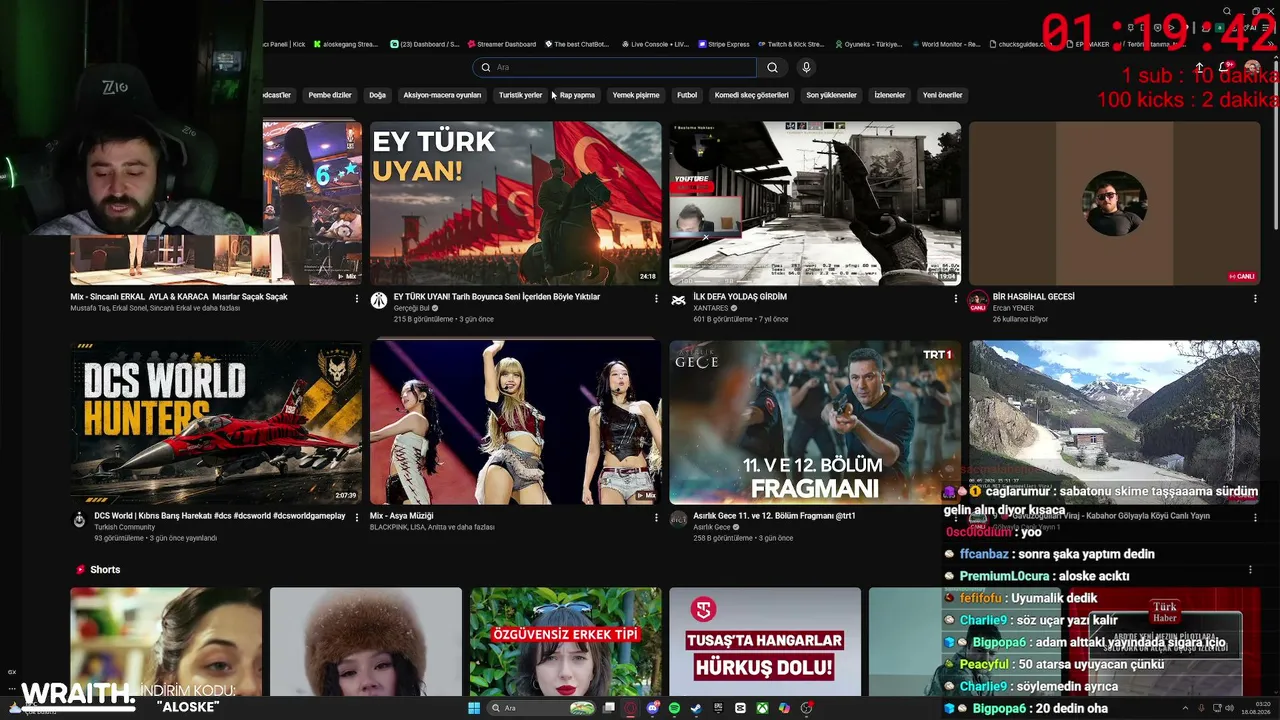Screen dimensions: 1280x720
Task: Open Steam from the taskbar
Action: [x=696, y=708]
